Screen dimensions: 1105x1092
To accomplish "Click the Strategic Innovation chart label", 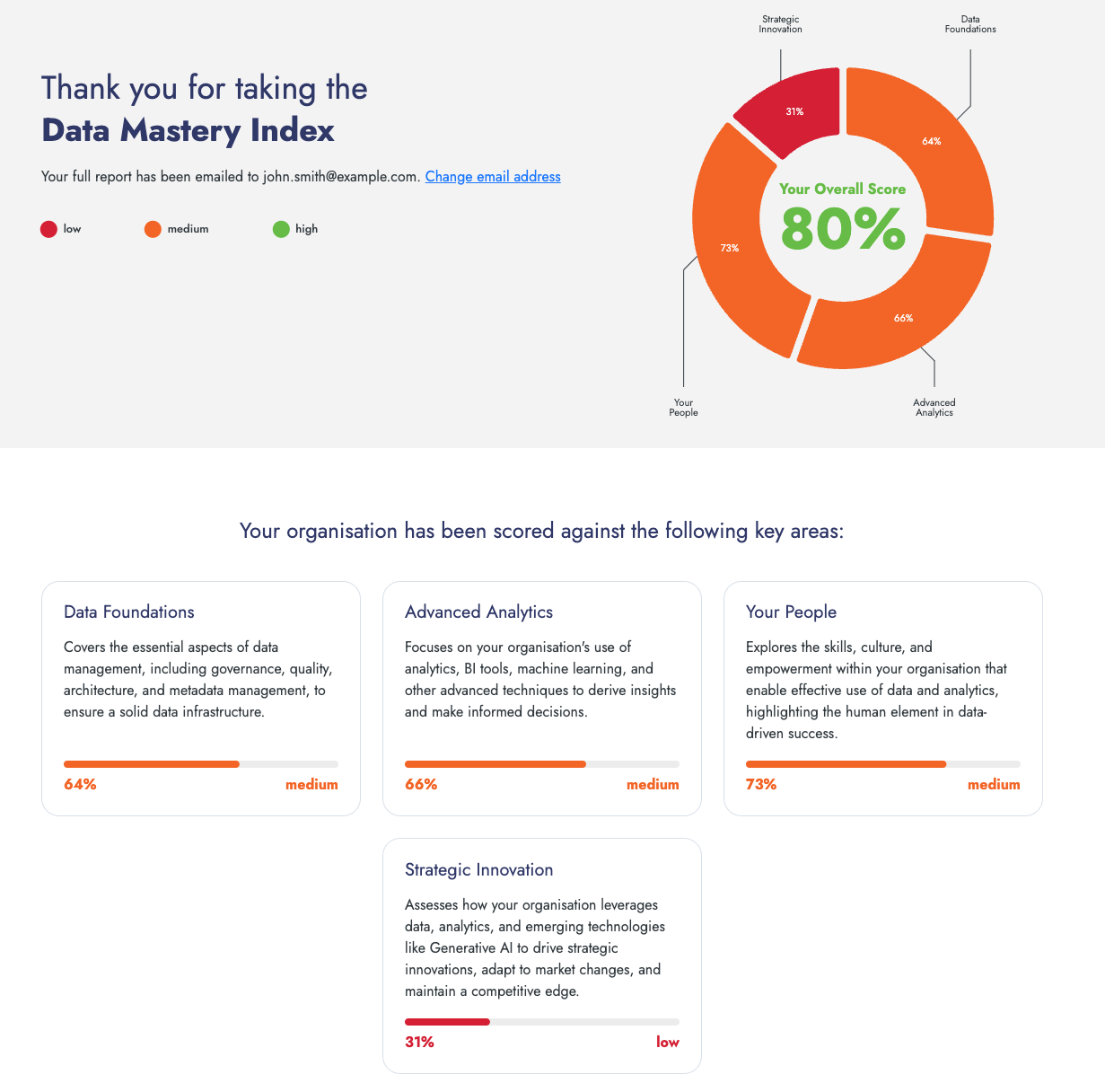I will tap(781, 24).
